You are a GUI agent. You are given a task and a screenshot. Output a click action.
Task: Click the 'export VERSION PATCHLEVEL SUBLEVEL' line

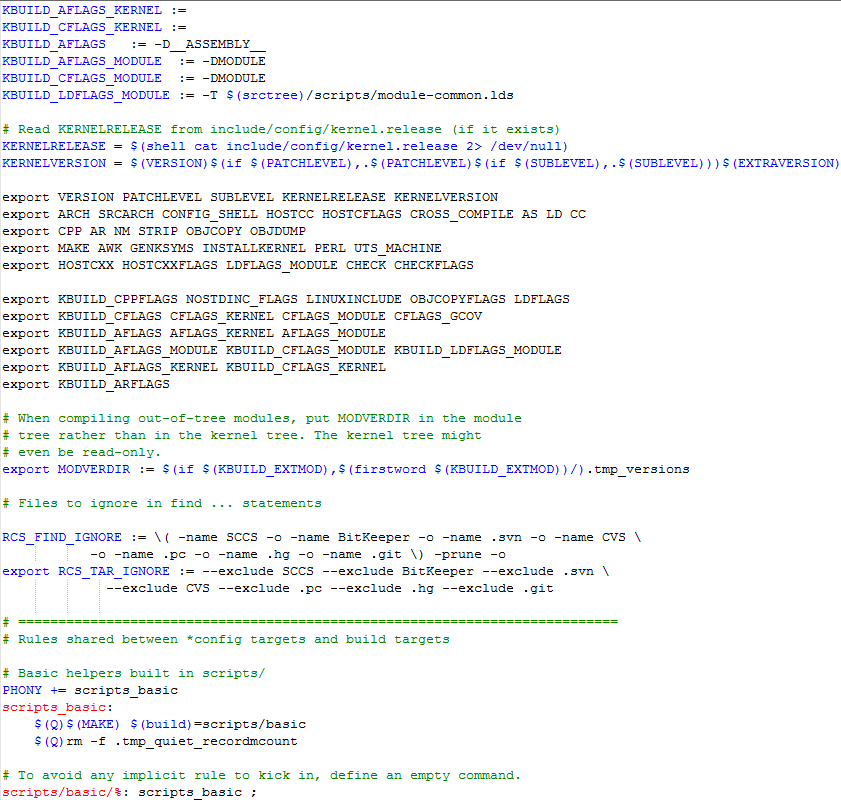(250, 197)
